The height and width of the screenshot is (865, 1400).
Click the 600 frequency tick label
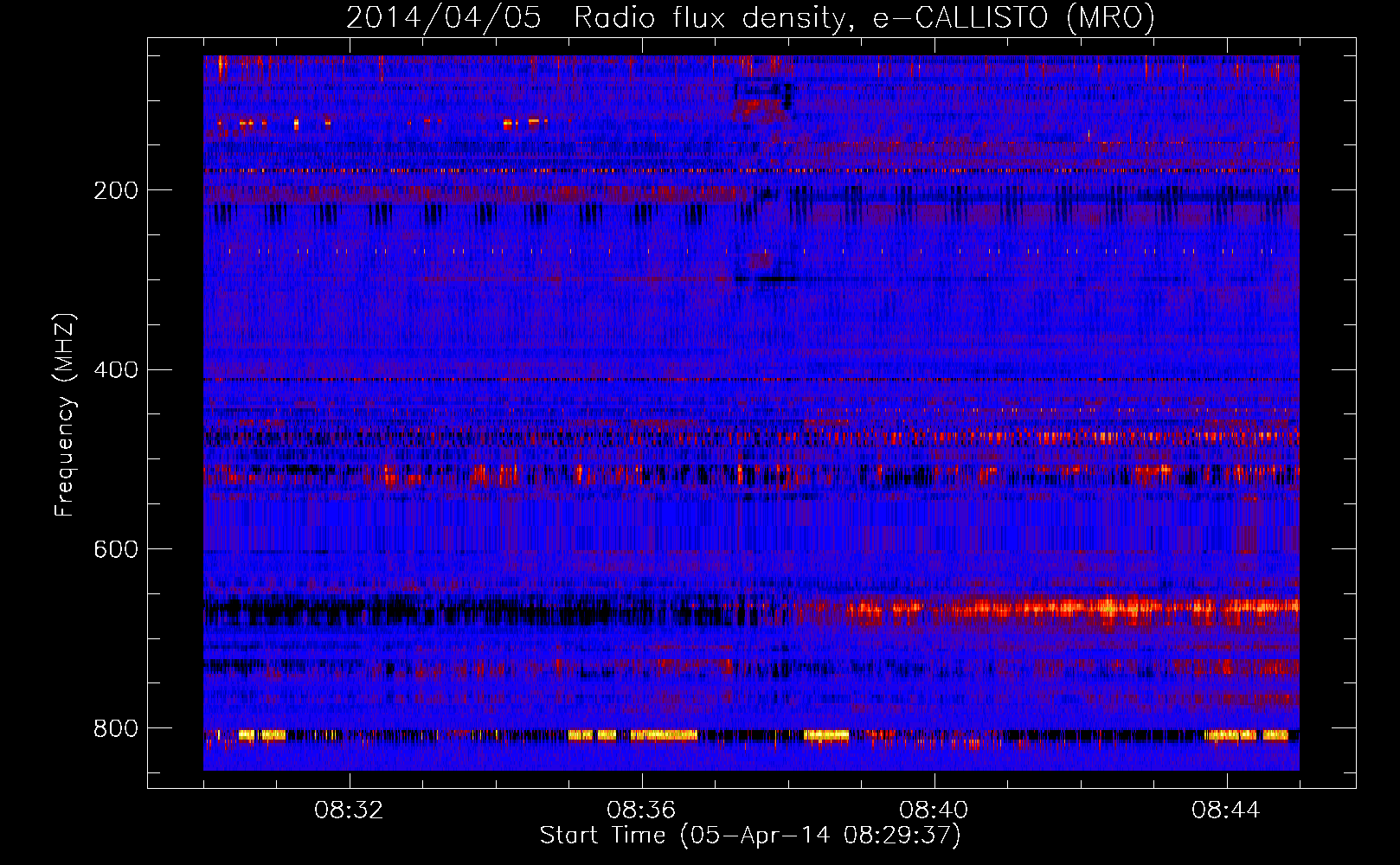[116, 549]
